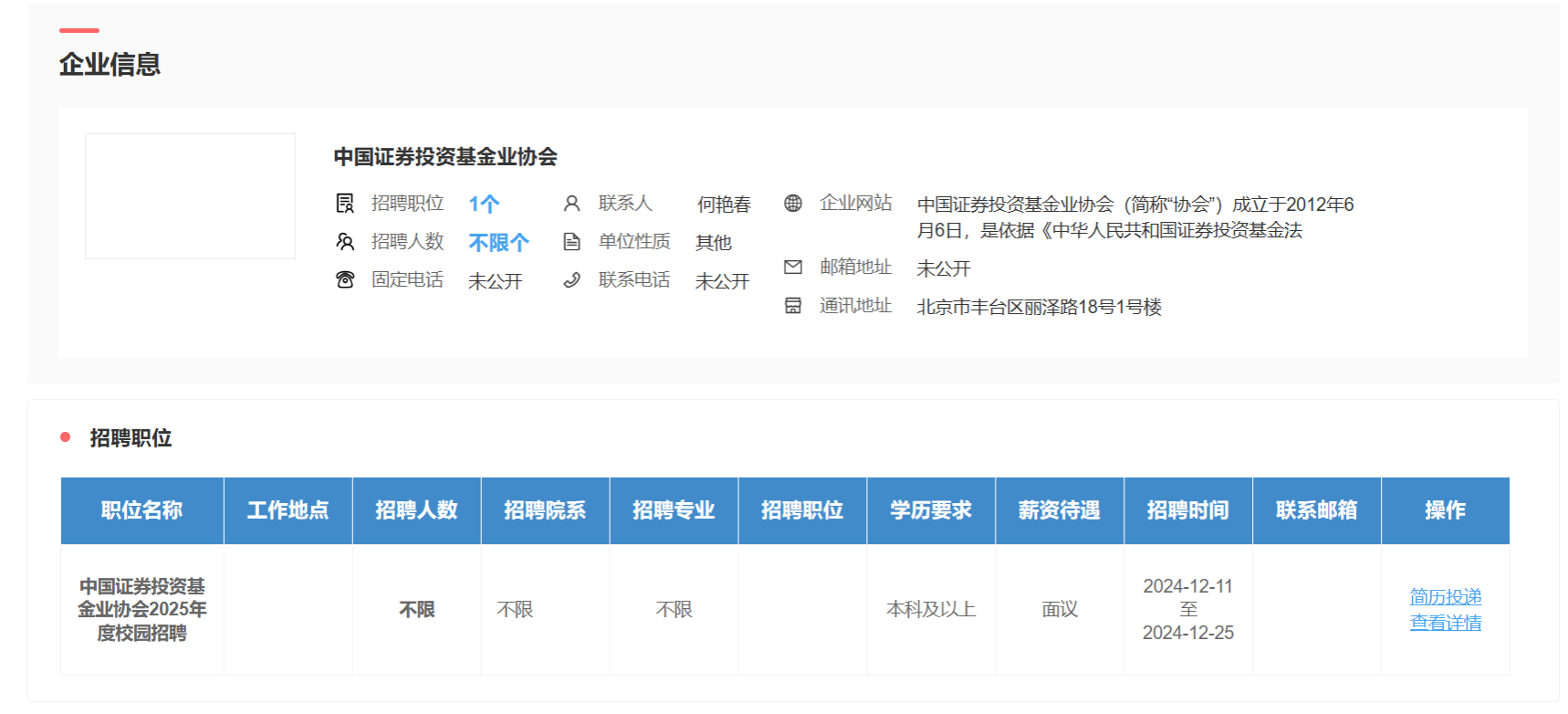Click the 招聘人数 table column header
1568x714 pixels.
[x=417, y=510]
